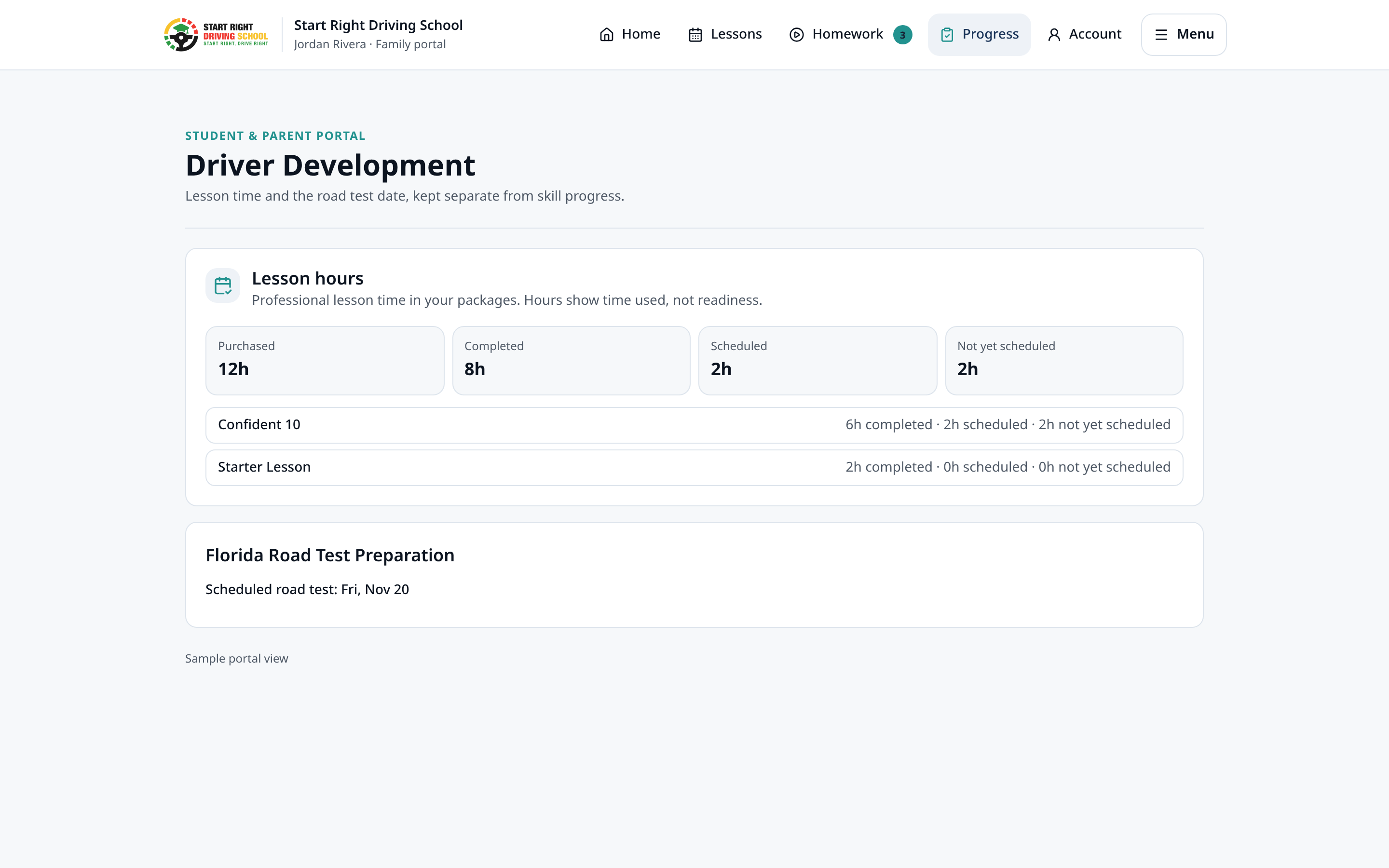1389x868 pixels.
Task: Click the Purchased 12h card
Action: (325, 361)
